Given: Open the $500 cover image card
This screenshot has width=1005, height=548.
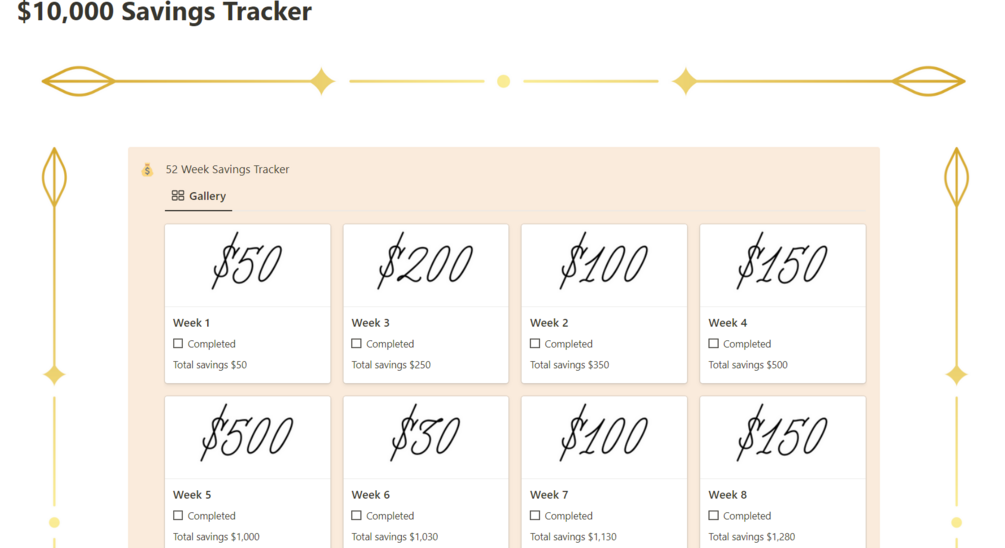Looking at the screenshot, I should tap(247, 437).
